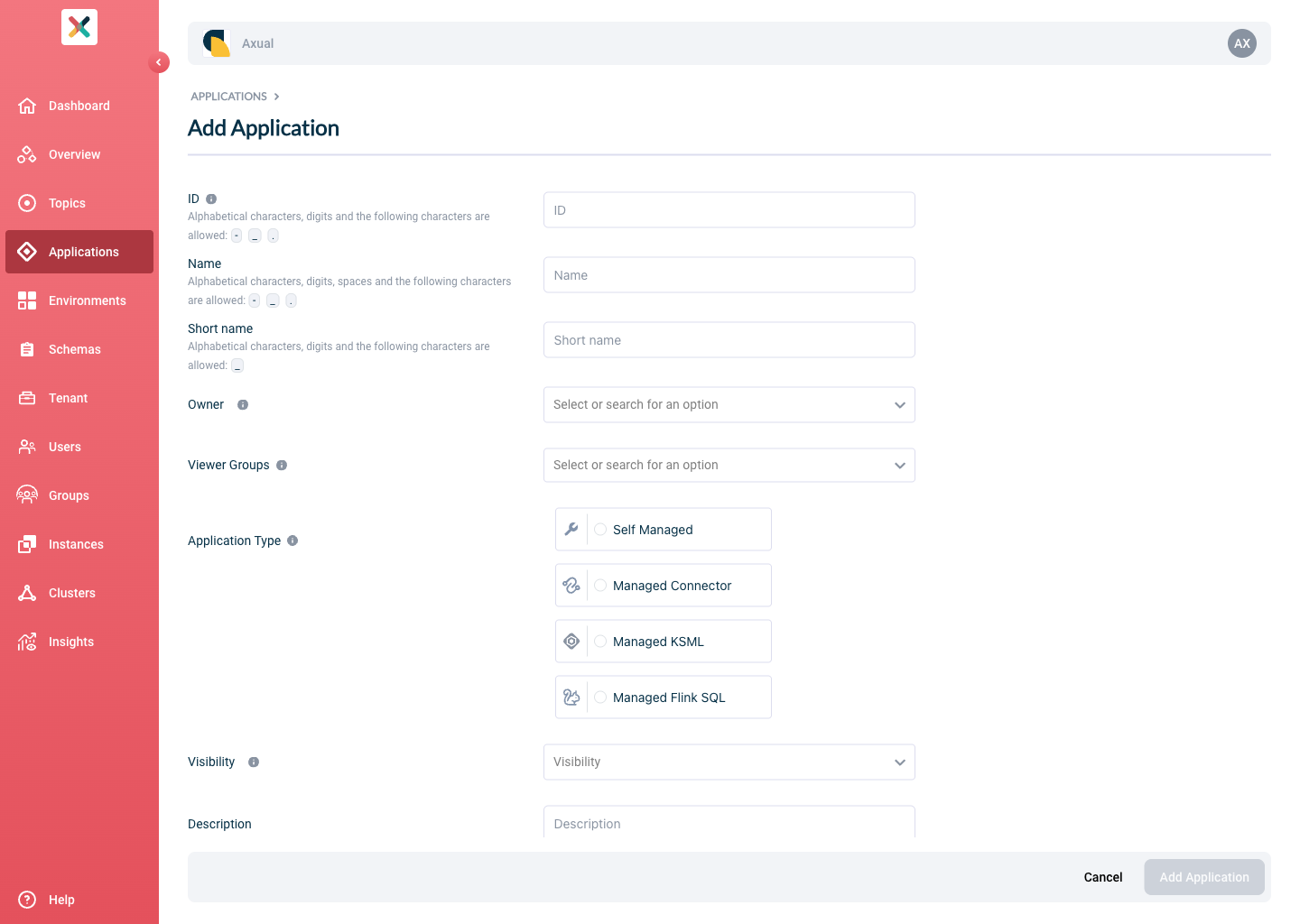Go to Schemas in sidebar menu
Viewport: 1300px width, 924px height.
79,349
